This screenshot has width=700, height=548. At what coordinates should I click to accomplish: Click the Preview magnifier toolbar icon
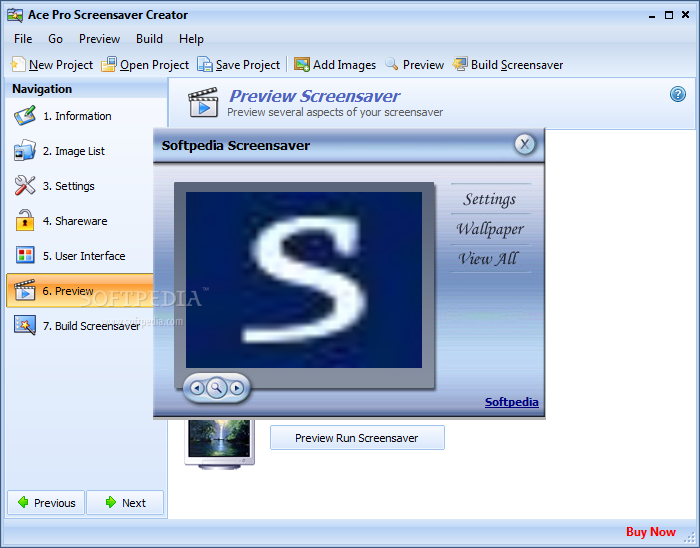coord(392,64)
